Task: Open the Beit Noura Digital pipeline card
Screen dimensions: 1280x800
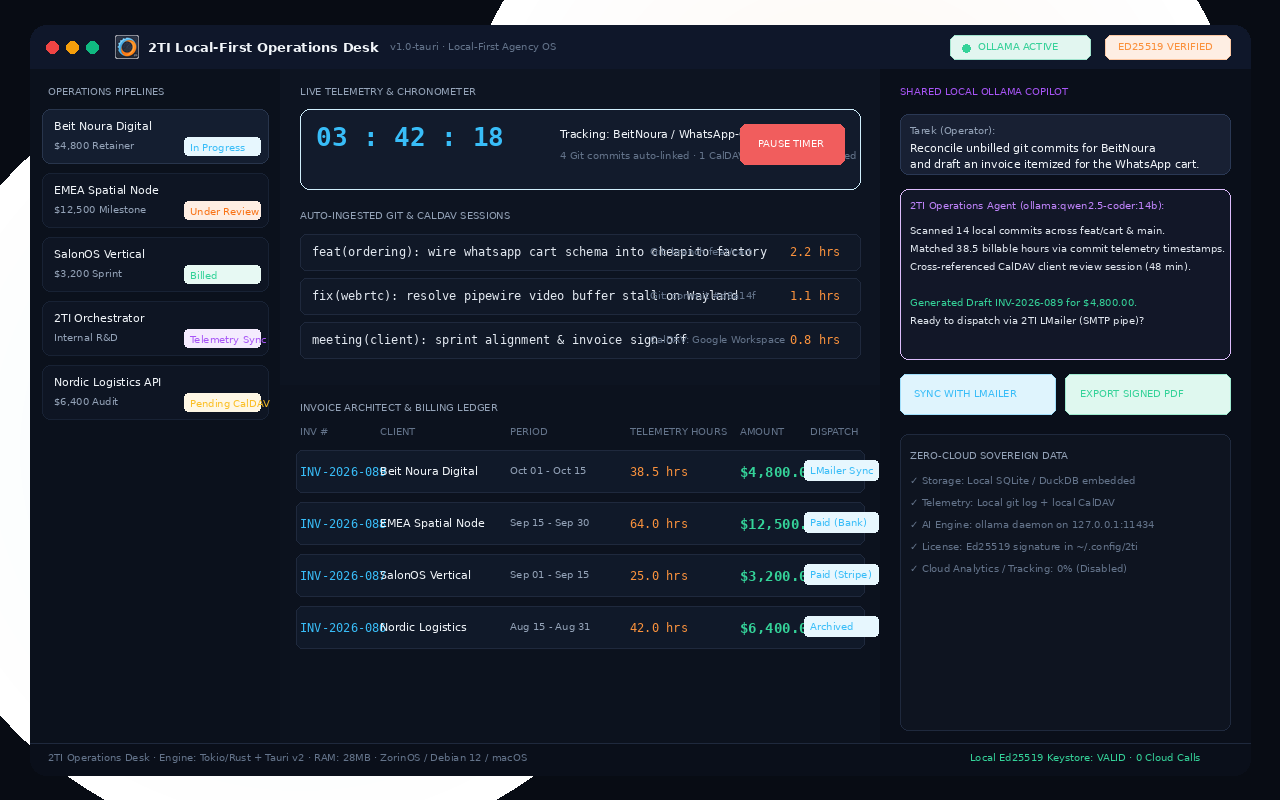Action: coord(155,136)
